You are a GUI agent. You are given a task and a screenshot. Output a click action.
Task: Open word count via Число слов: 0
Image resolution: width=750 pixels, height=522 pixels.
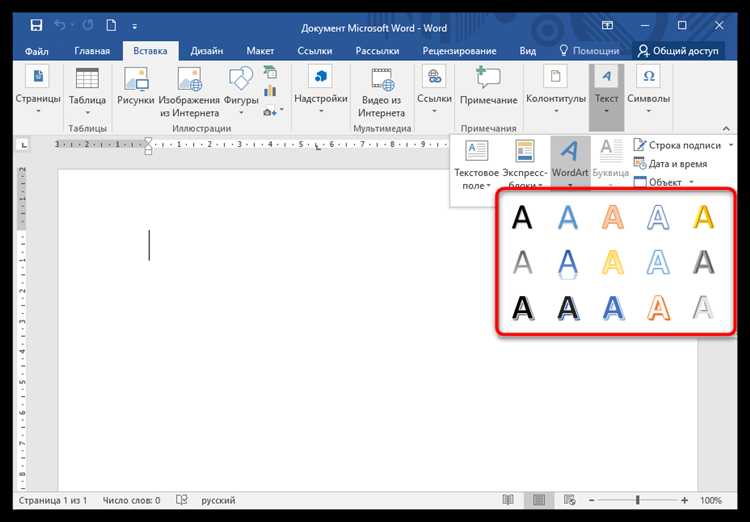pyautogui.click(x=131, y=500)
